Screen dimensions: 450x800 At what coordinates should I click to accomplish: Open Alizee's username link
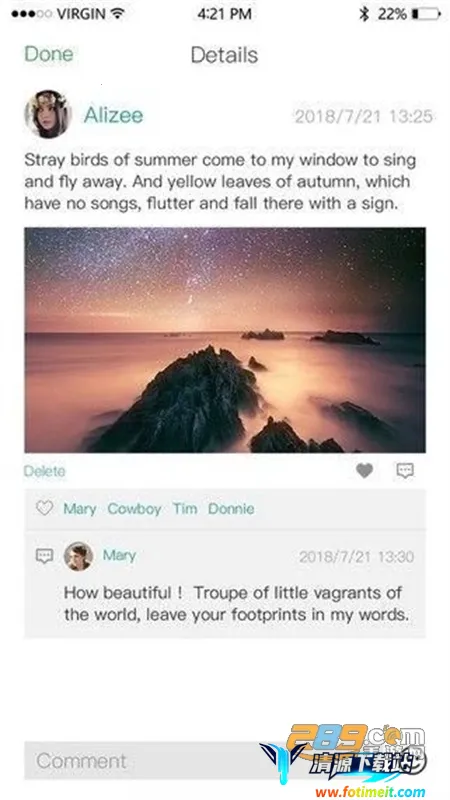click(113, 115)
